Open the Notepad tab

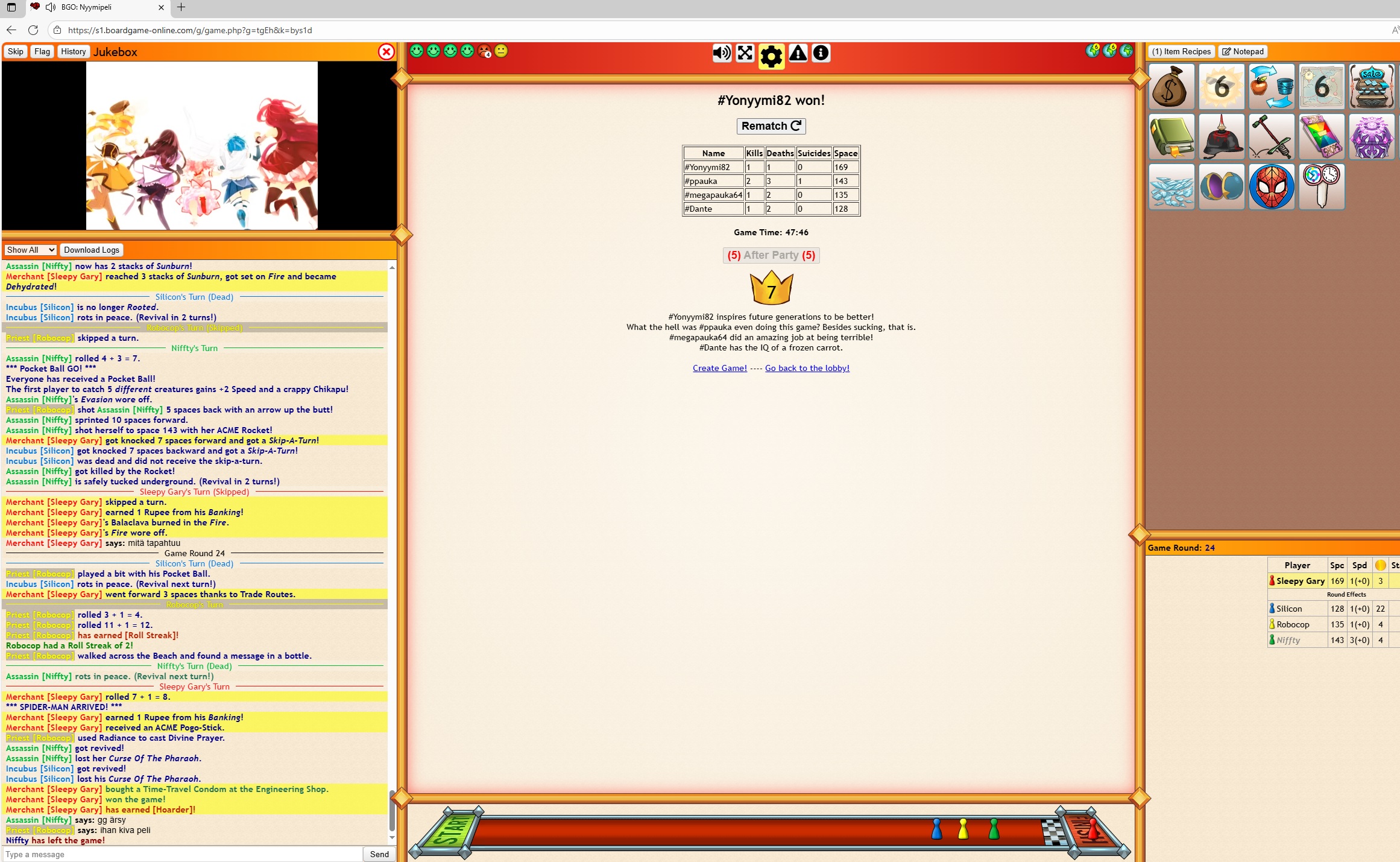[1243, 51]
